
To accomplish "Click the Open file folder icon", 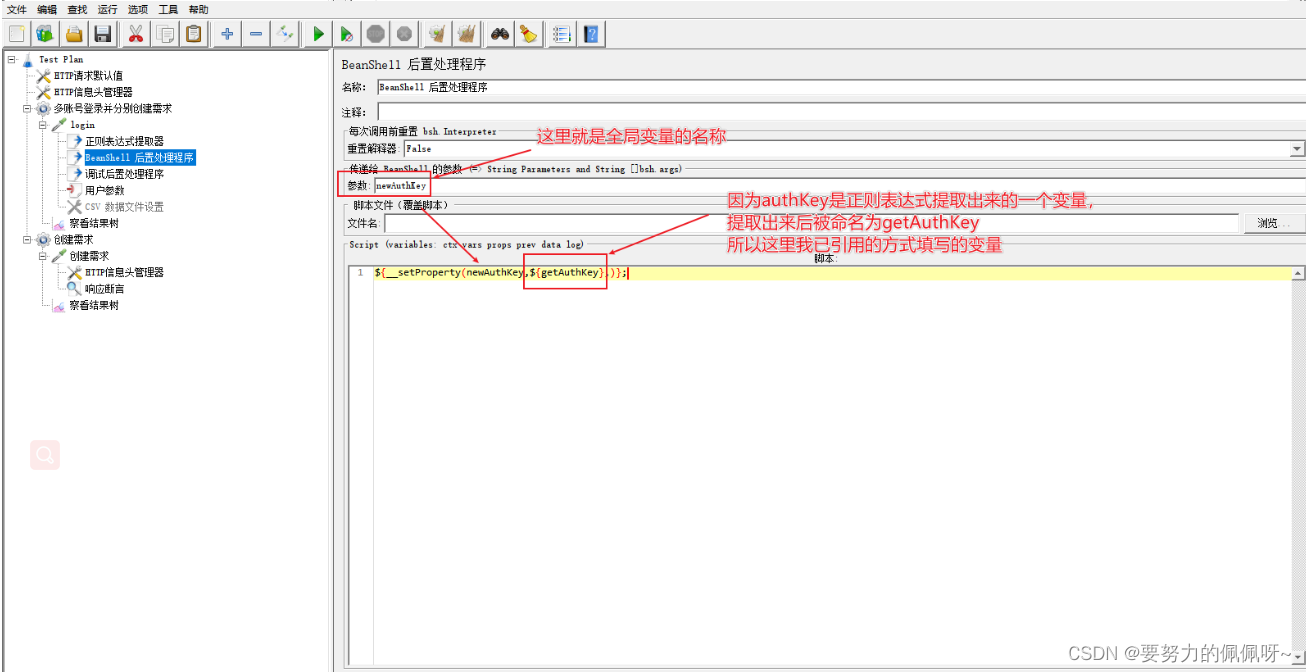I will click(x=74, y=34).
